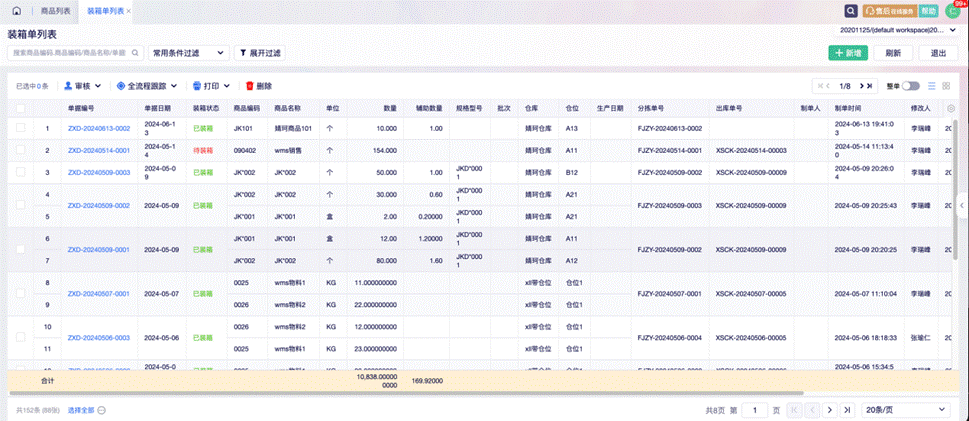Open packing order ZXD-20240507-0001 link
This screenshot has width=969, height=421.
[99, 294]
